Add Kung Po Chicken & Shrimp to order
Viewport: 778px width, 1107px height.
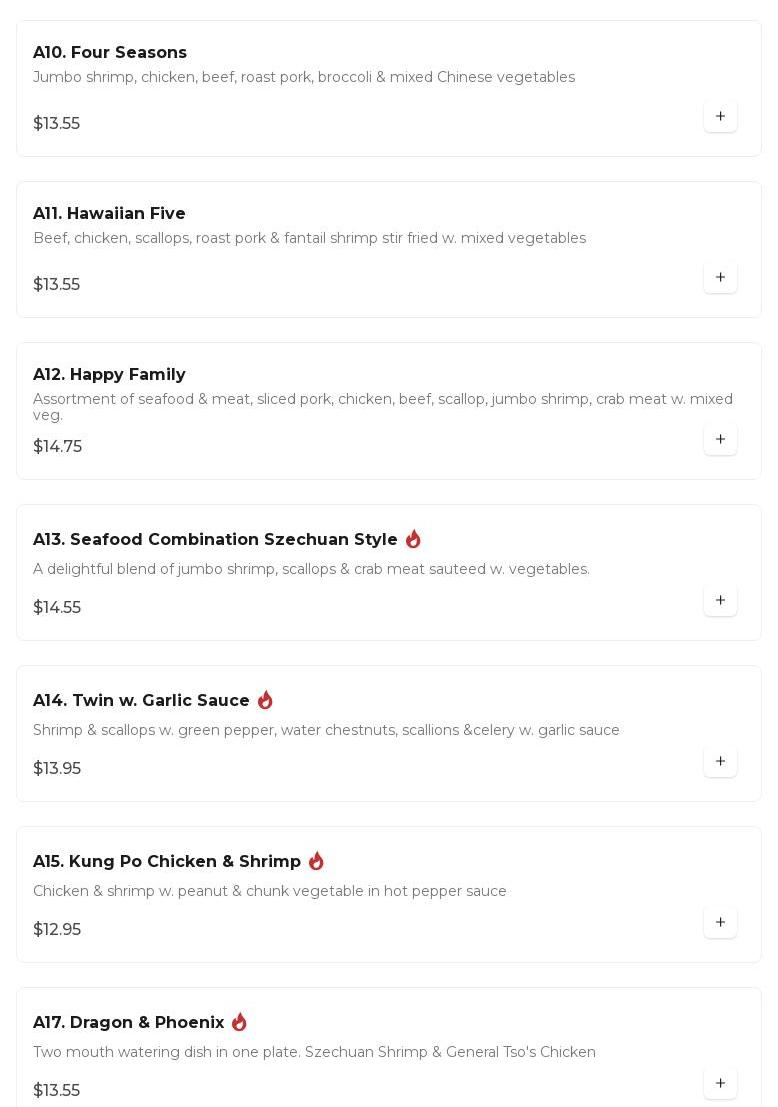tap(720, 922)
